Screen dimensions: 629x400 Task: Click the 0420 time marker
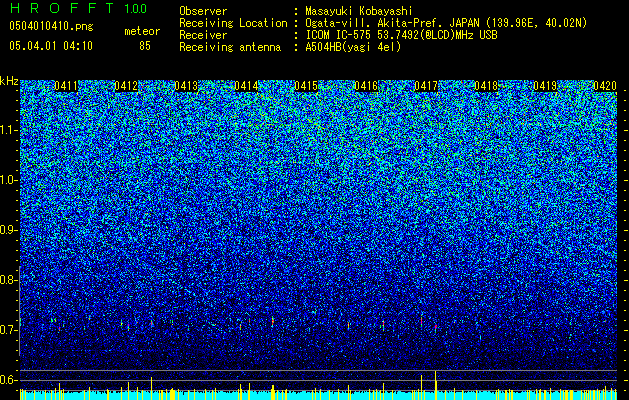tap(605, 86)
